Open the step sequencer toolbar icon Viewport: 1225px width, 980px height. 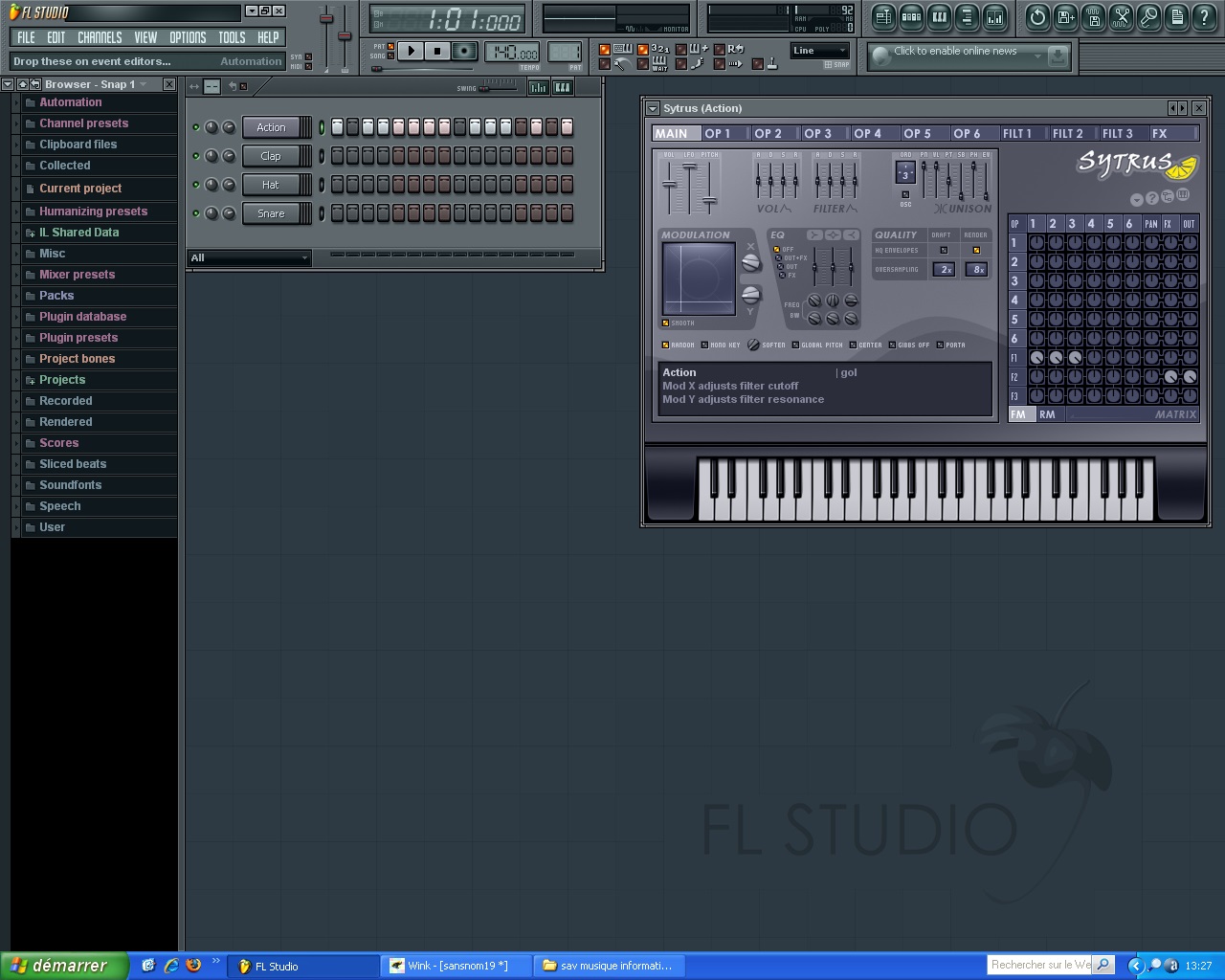tap(911, 17)
